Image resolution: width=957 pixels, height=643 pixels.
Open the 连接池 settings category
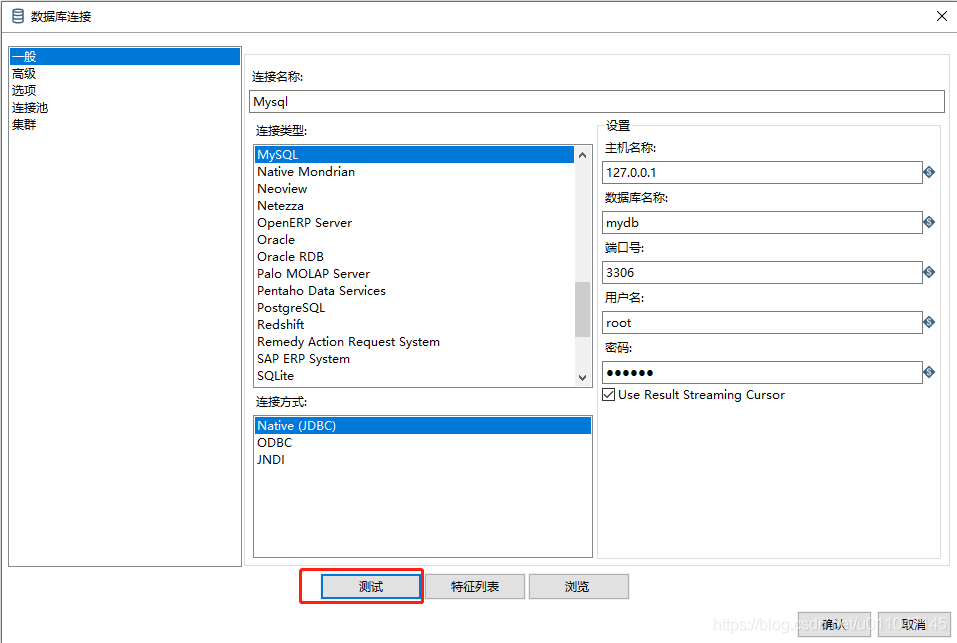[x=125, y=107]
